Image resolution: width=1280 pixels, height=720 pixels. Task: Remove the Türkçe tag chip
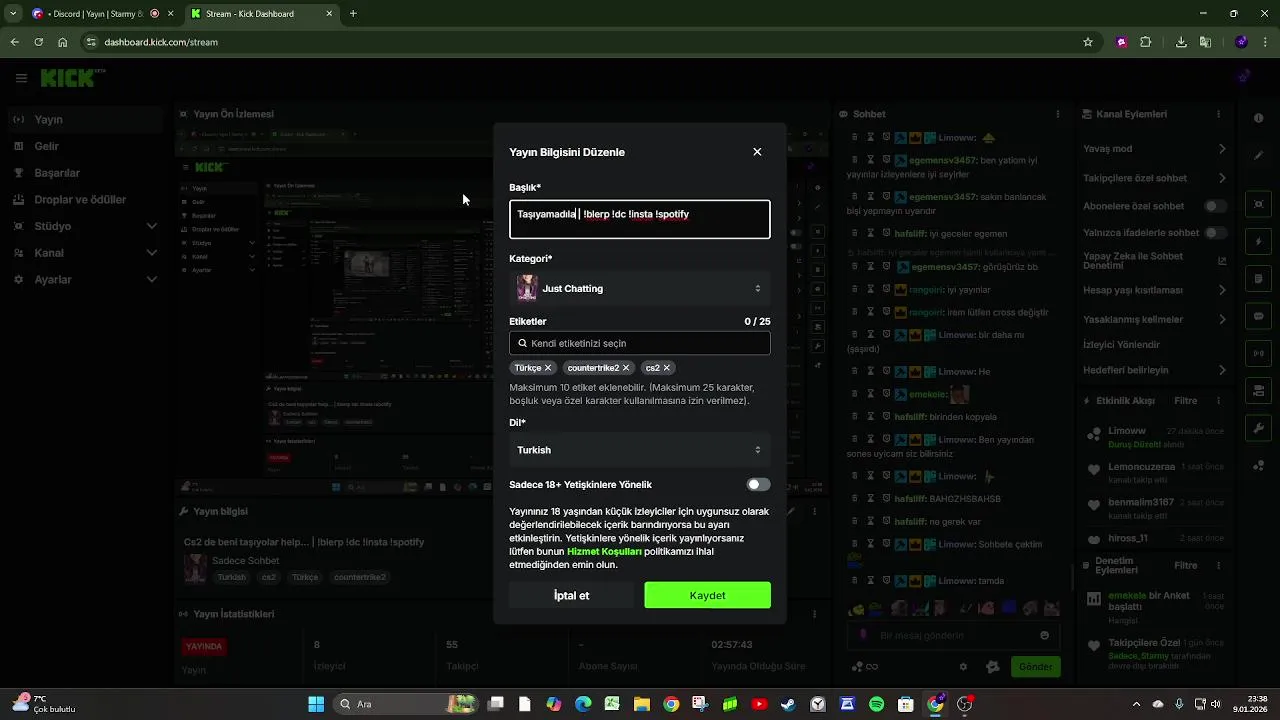click(x=548, y=368)
